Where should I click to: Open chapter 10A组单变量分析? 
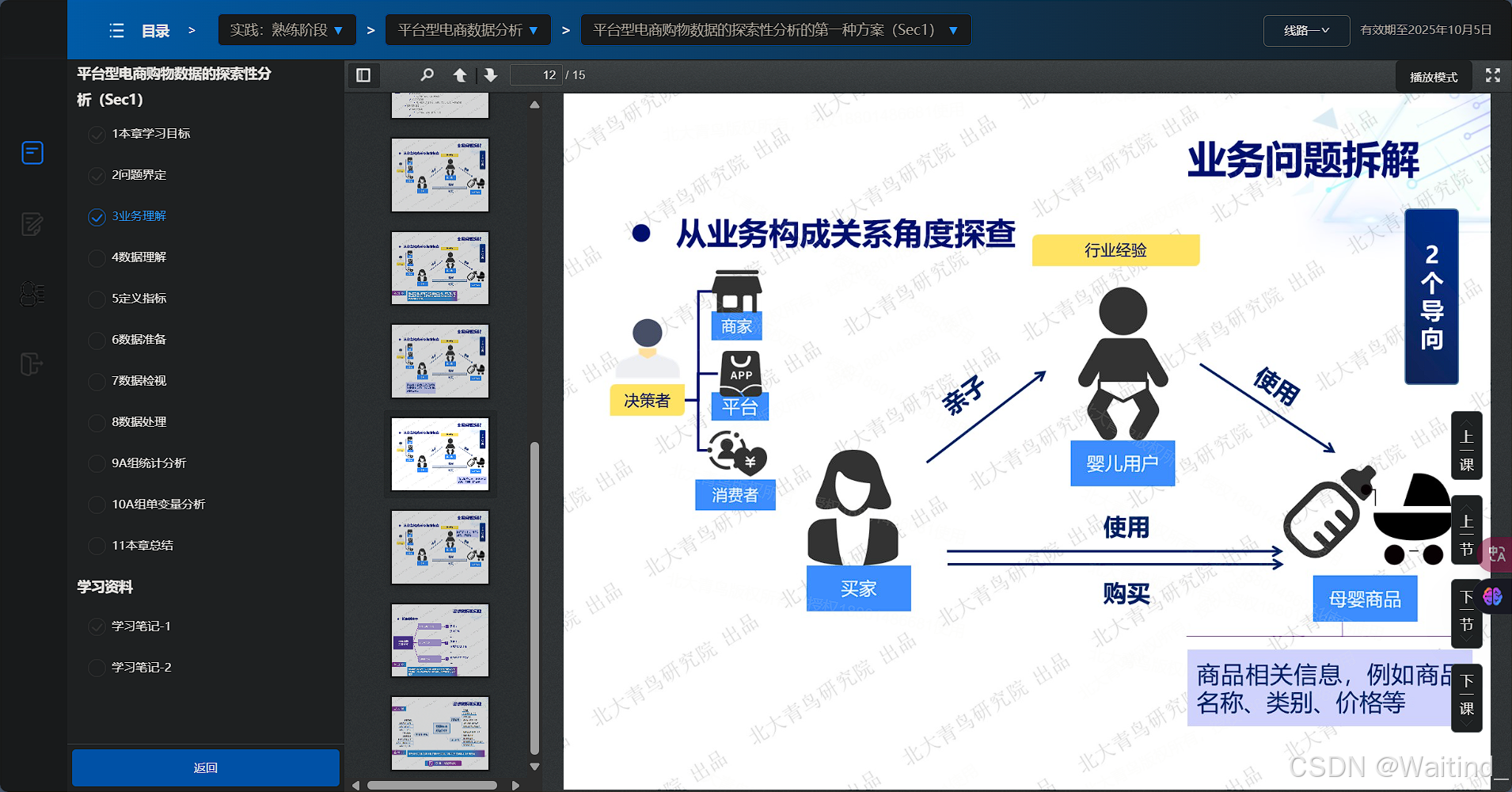(x=158, y=505)
